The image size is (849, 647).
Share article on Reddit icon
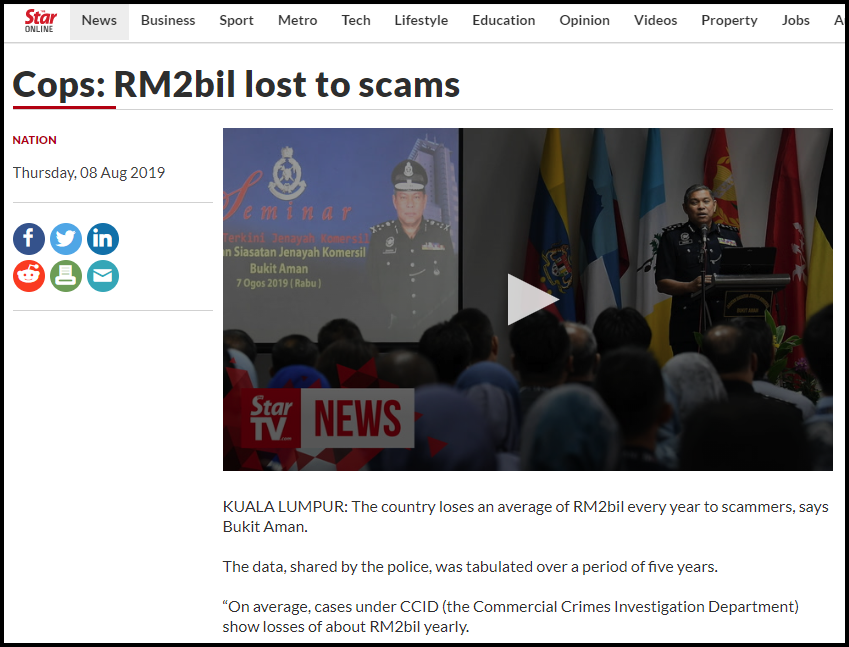click(x=29, y=276)
